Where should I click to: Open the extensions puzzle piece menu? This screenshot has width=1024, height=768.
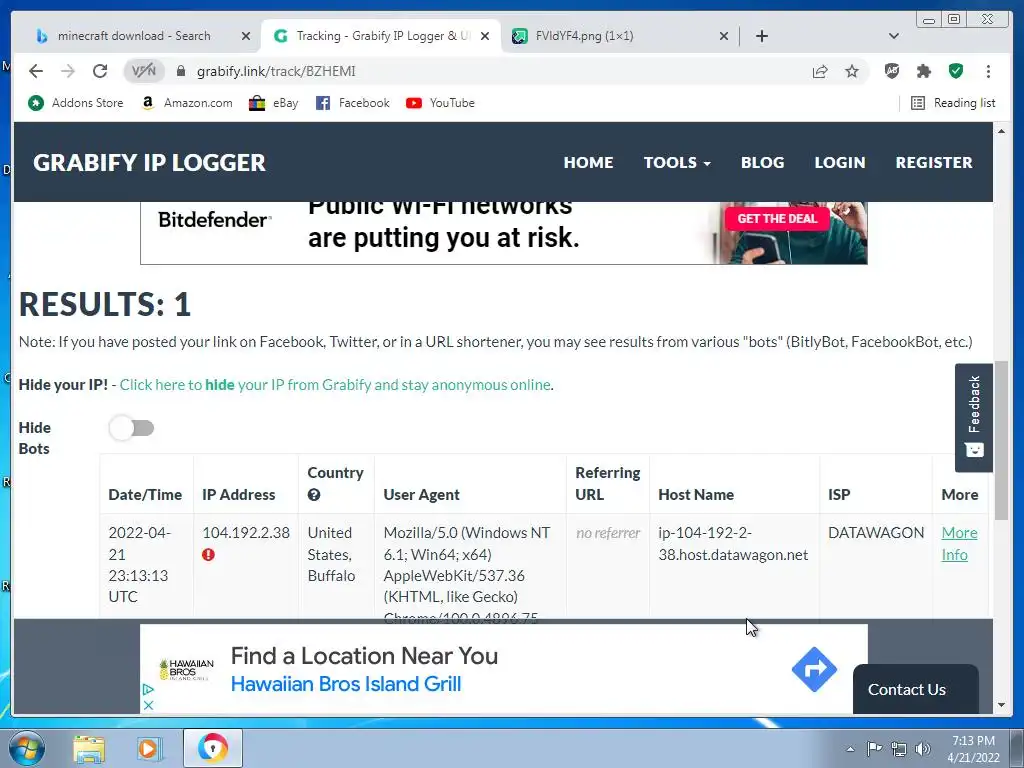coord(923,71)
